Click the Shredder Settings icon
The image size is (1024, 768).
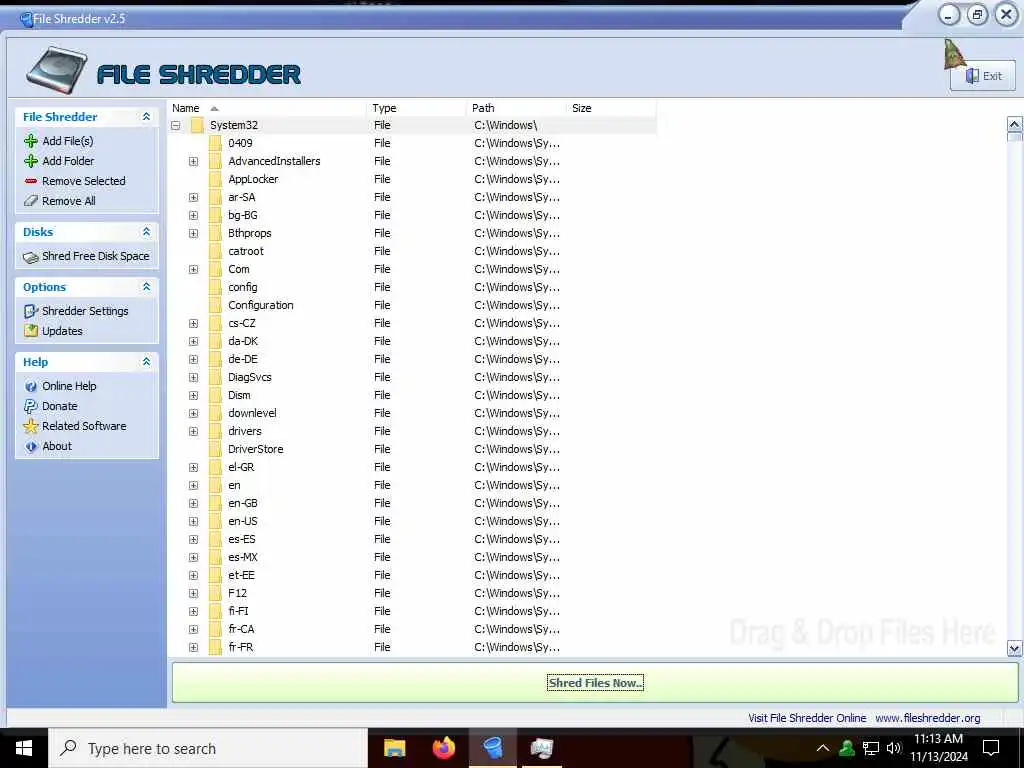pyautogui.click(x=30, y=312)
